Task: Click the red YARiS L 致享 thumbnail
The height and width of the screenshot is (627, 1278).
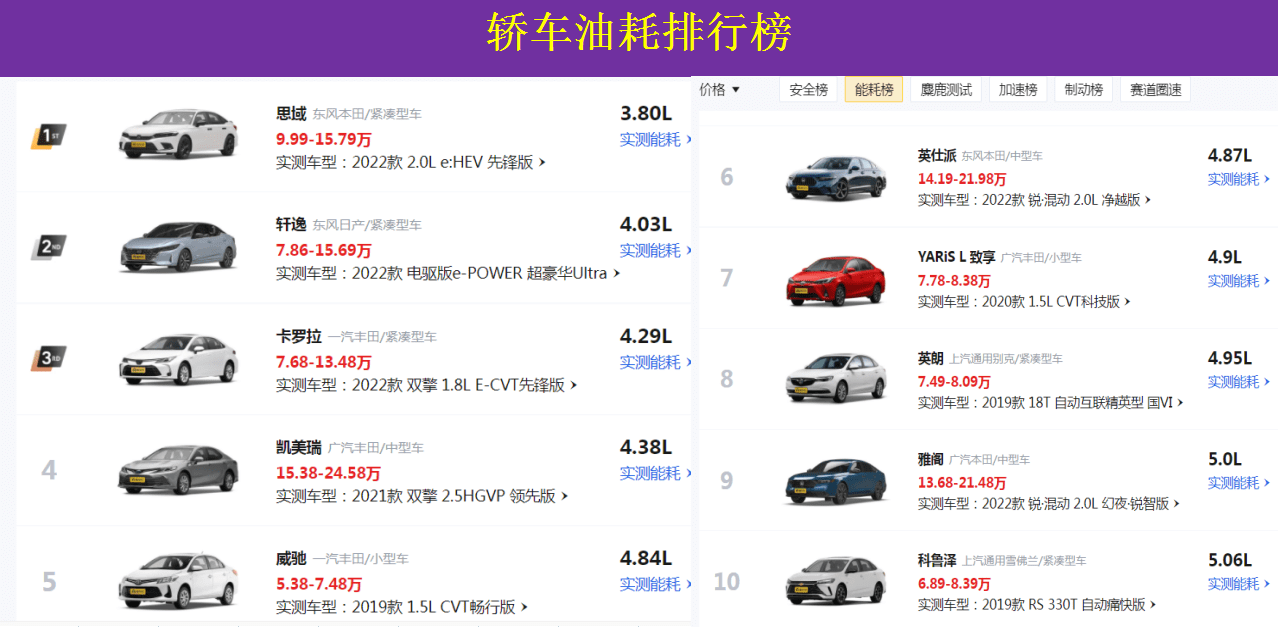Action: click(836, 280)
